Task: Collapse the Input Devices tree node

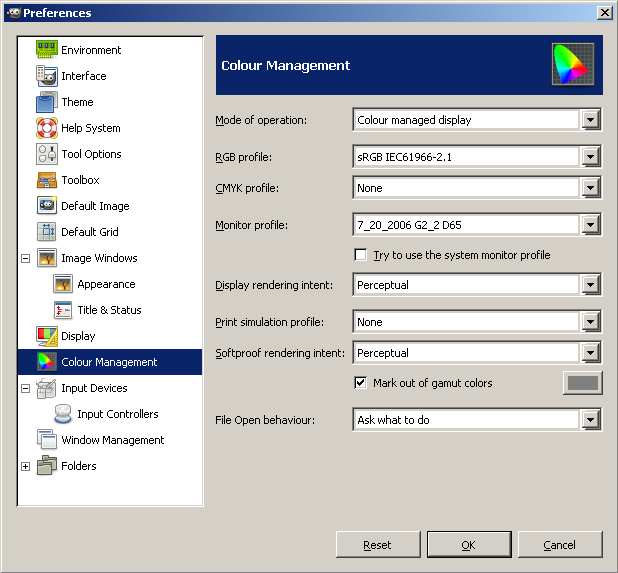Action: pyautogui.click(x=26, y=389)
